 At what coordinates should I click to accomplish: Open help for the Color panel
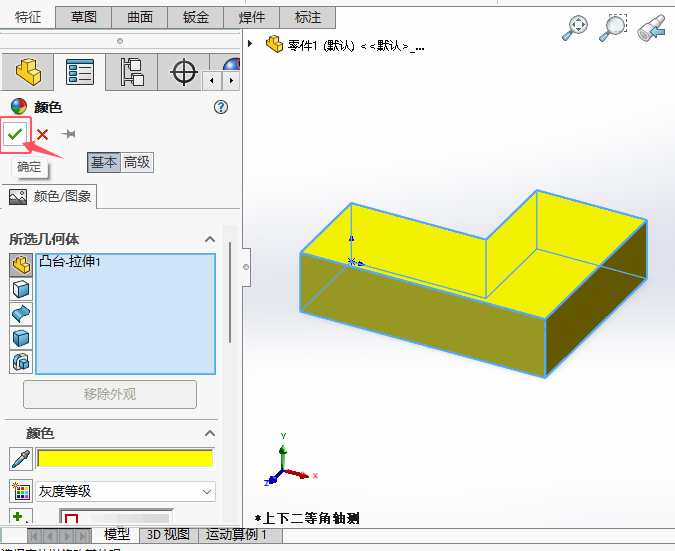point(221,107)
